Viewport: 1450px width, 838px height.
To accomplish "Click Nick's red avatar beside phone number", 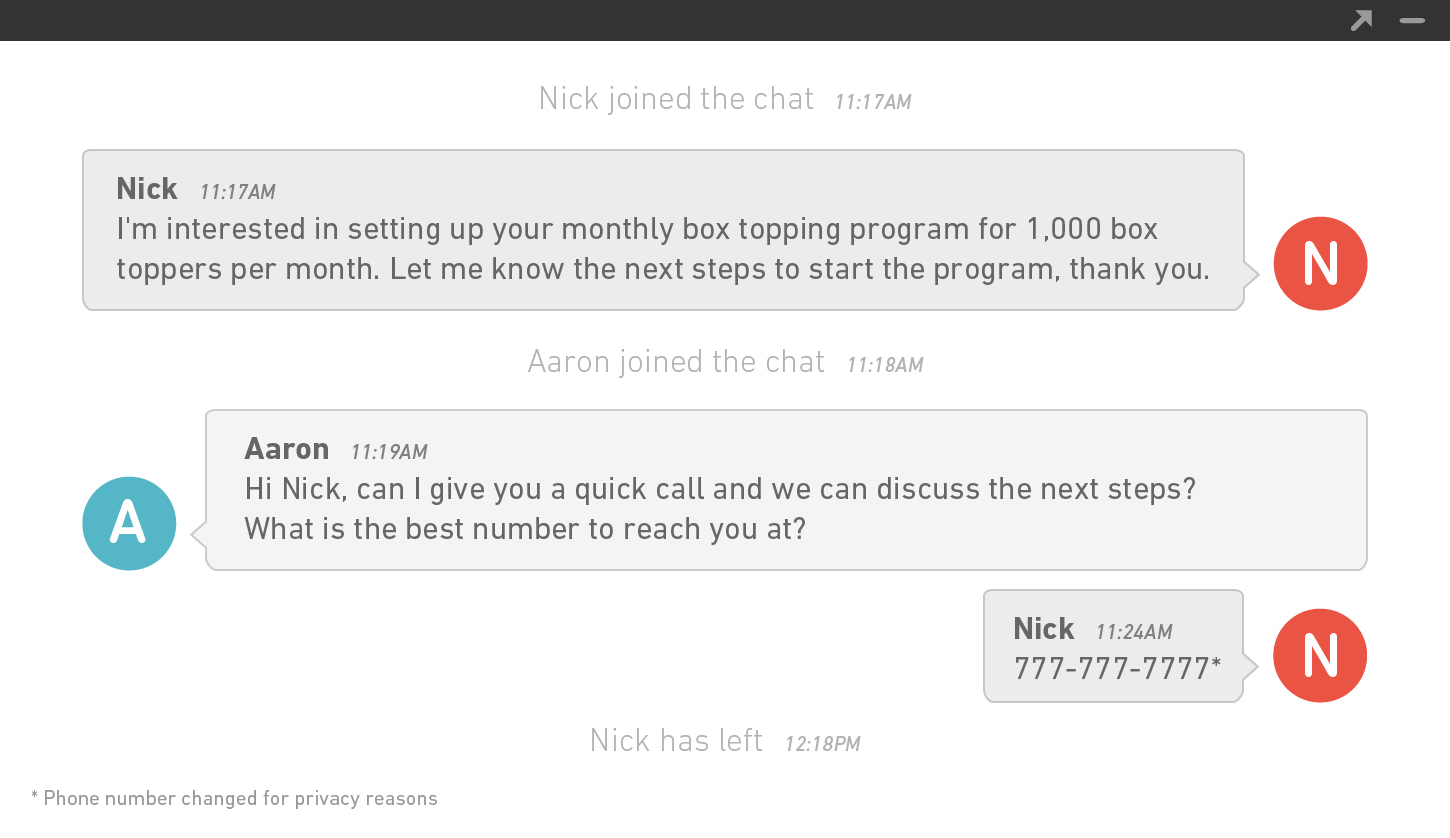I will point(1320,655).
